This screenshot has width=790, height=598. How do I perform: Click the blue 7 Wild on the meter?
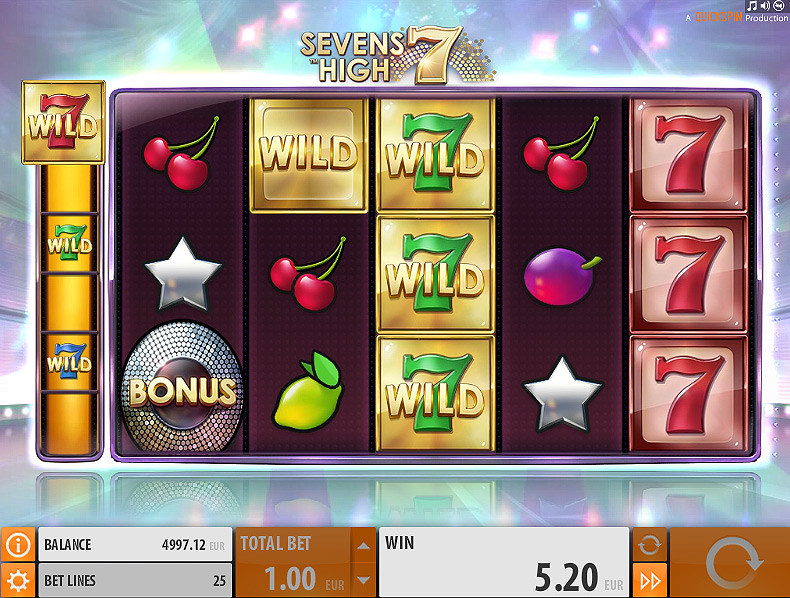pos(69,361)
